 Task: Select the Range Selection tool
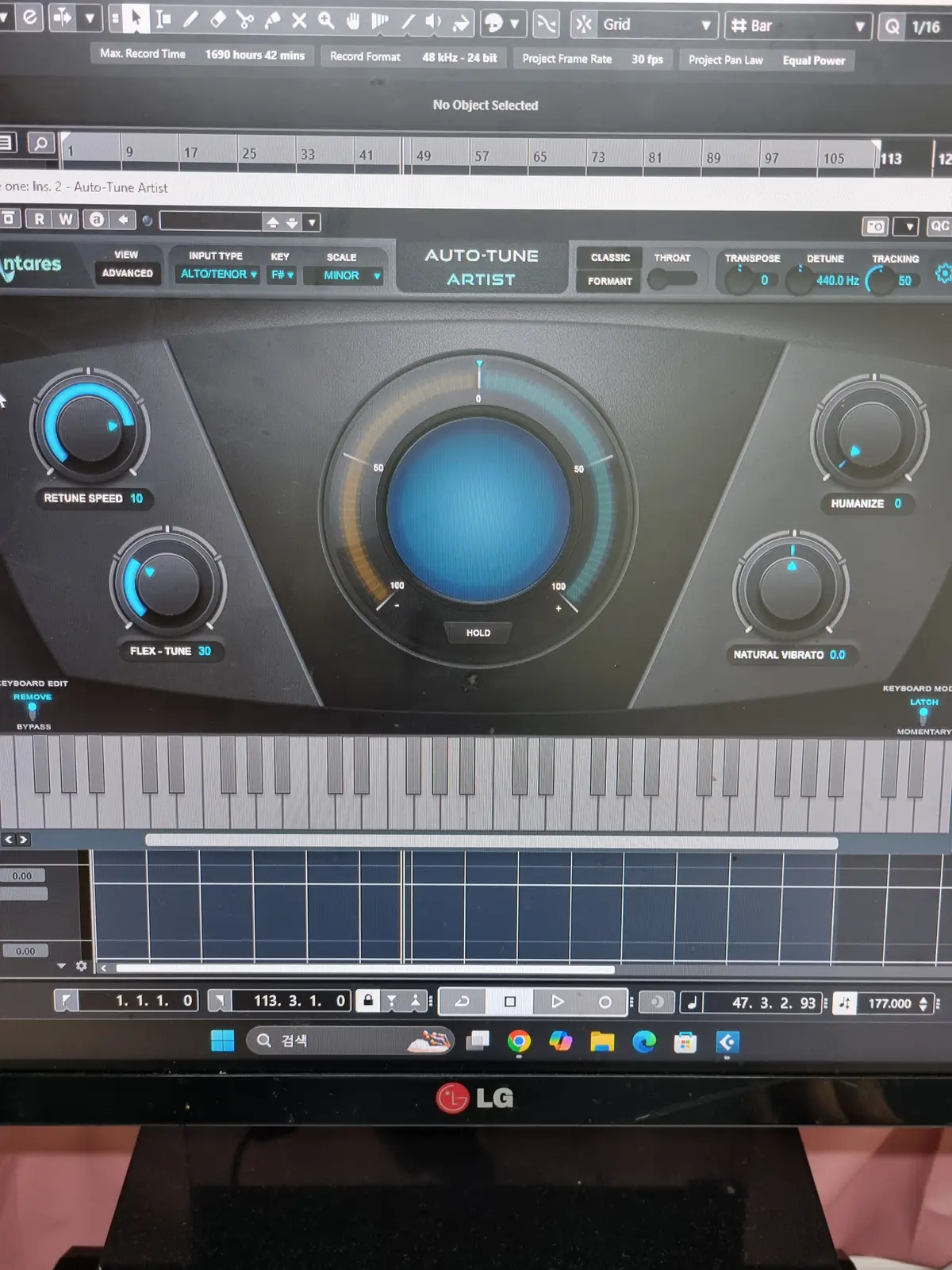(163, 19)
